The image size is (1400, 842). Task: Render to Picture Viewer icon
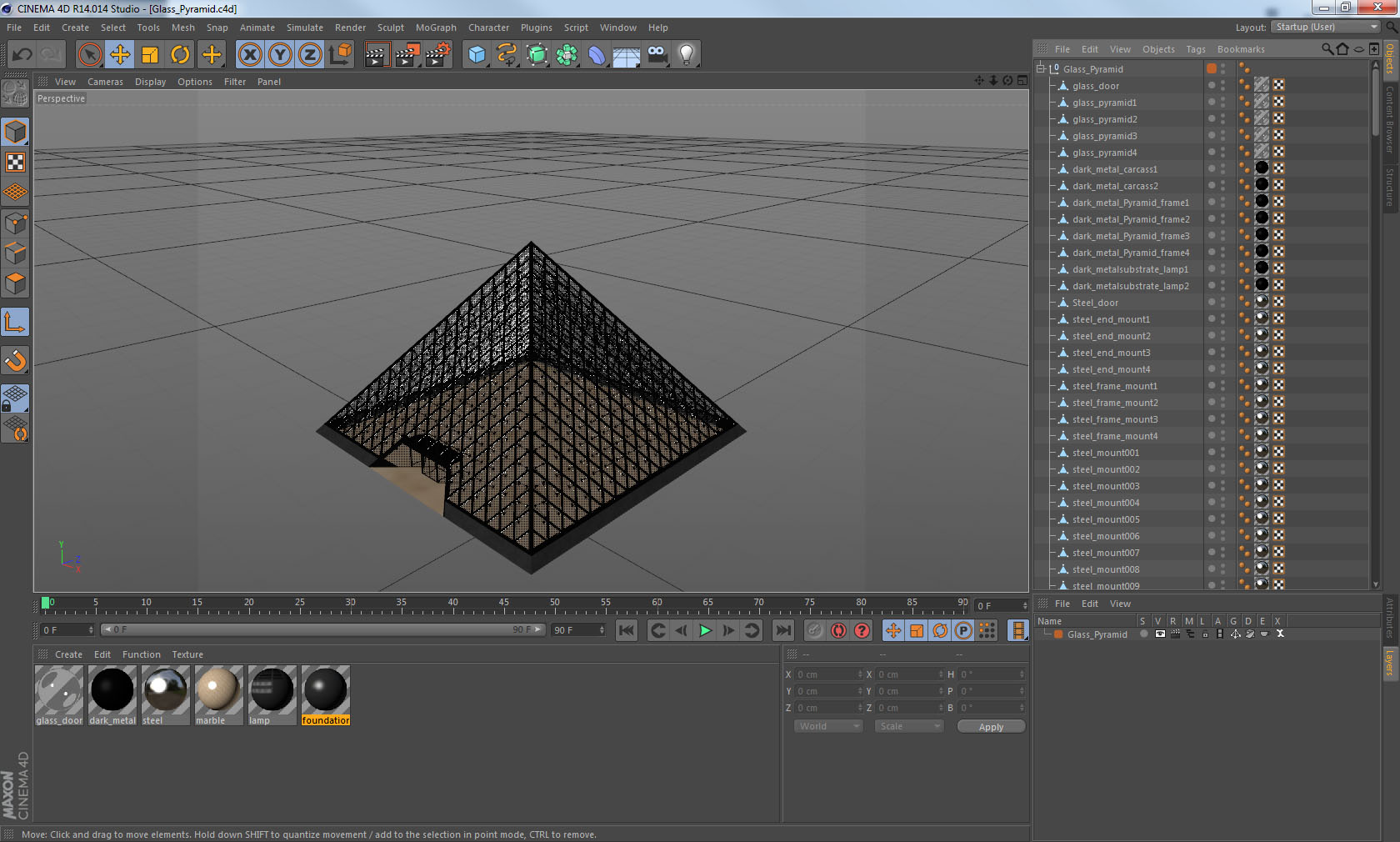click(x=407, y=55)
